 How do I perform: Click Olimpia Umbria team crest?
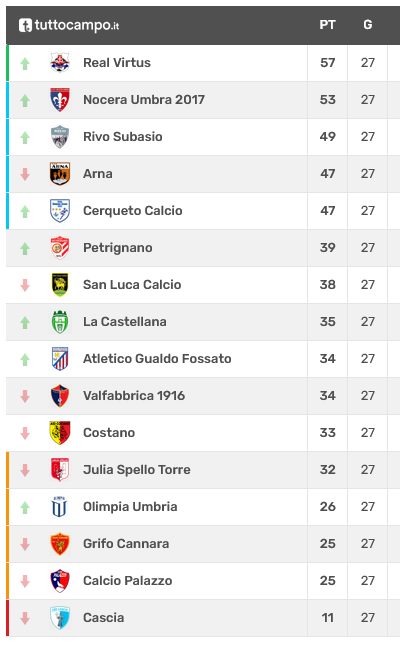[x=60, y=507]
